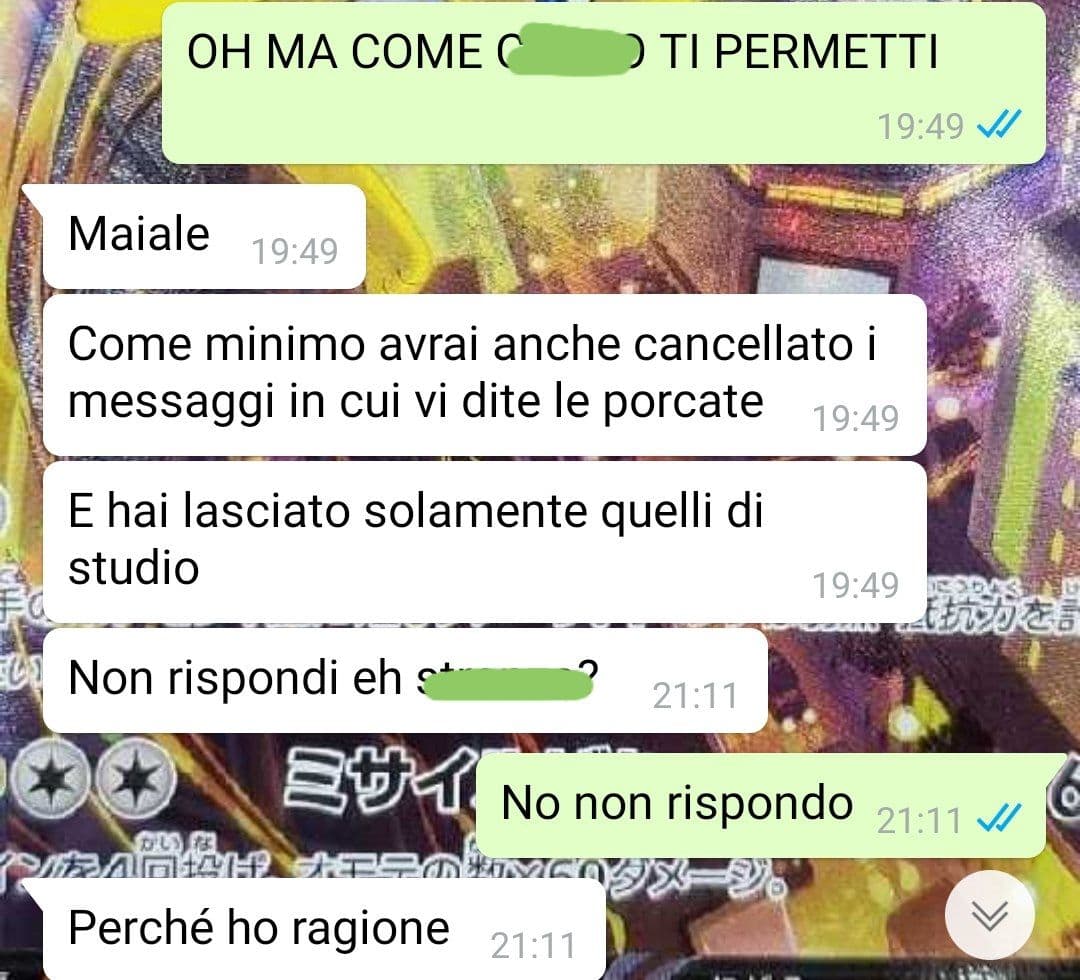The width and height of the screenshot is (1080, 980).
Task: Click the 19:49 timestamp on "Maiale"
Action: tap(295, 251)
